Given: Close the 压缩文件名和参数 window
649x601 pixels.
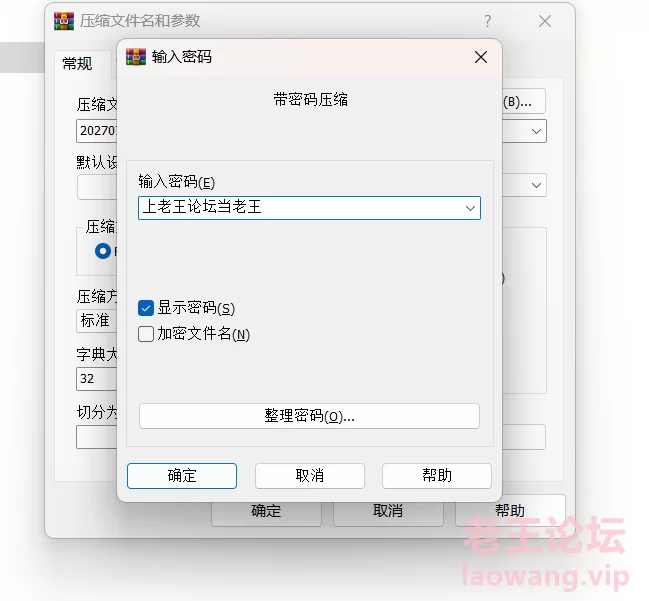Looking at the screenshot, I should point(545,21).
